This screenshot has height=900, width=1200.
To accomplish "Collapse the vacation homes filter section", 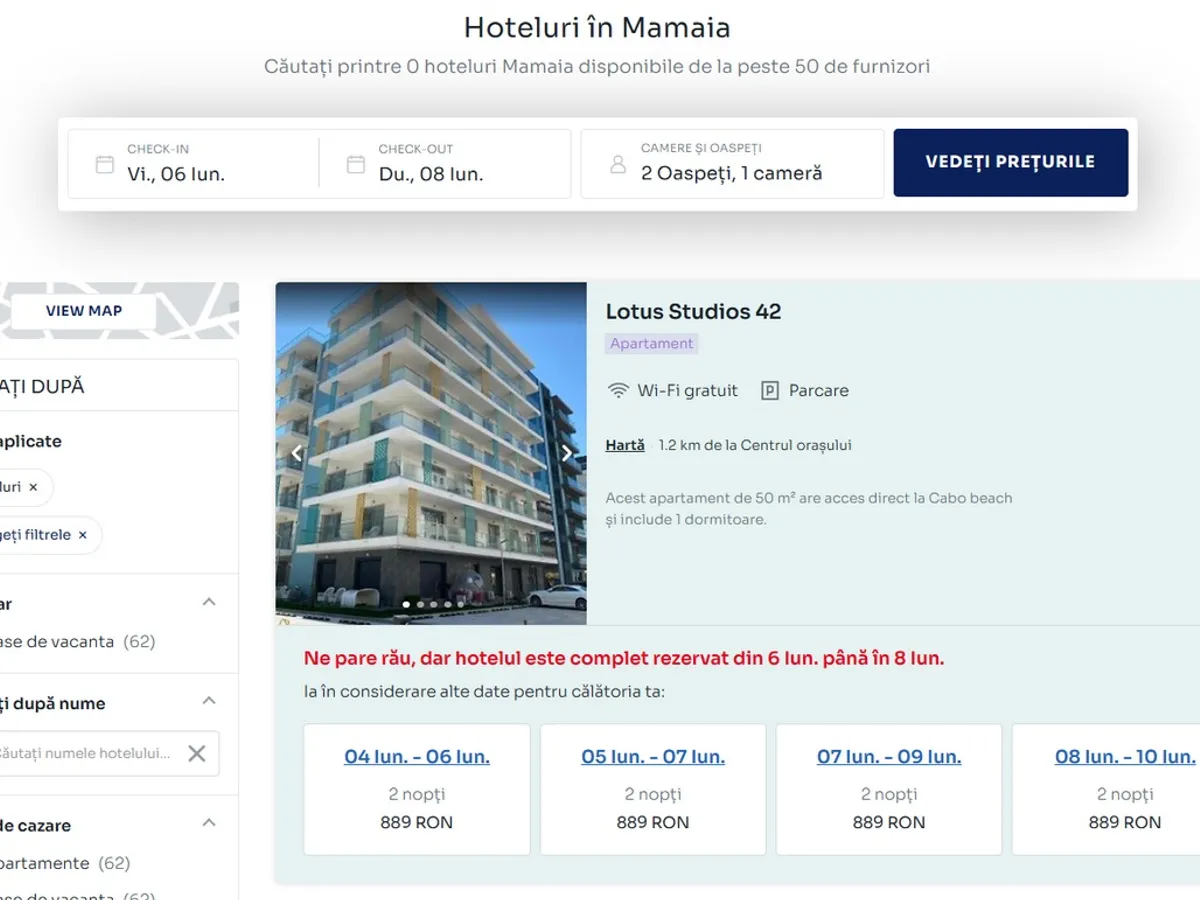I will [209, 602].
